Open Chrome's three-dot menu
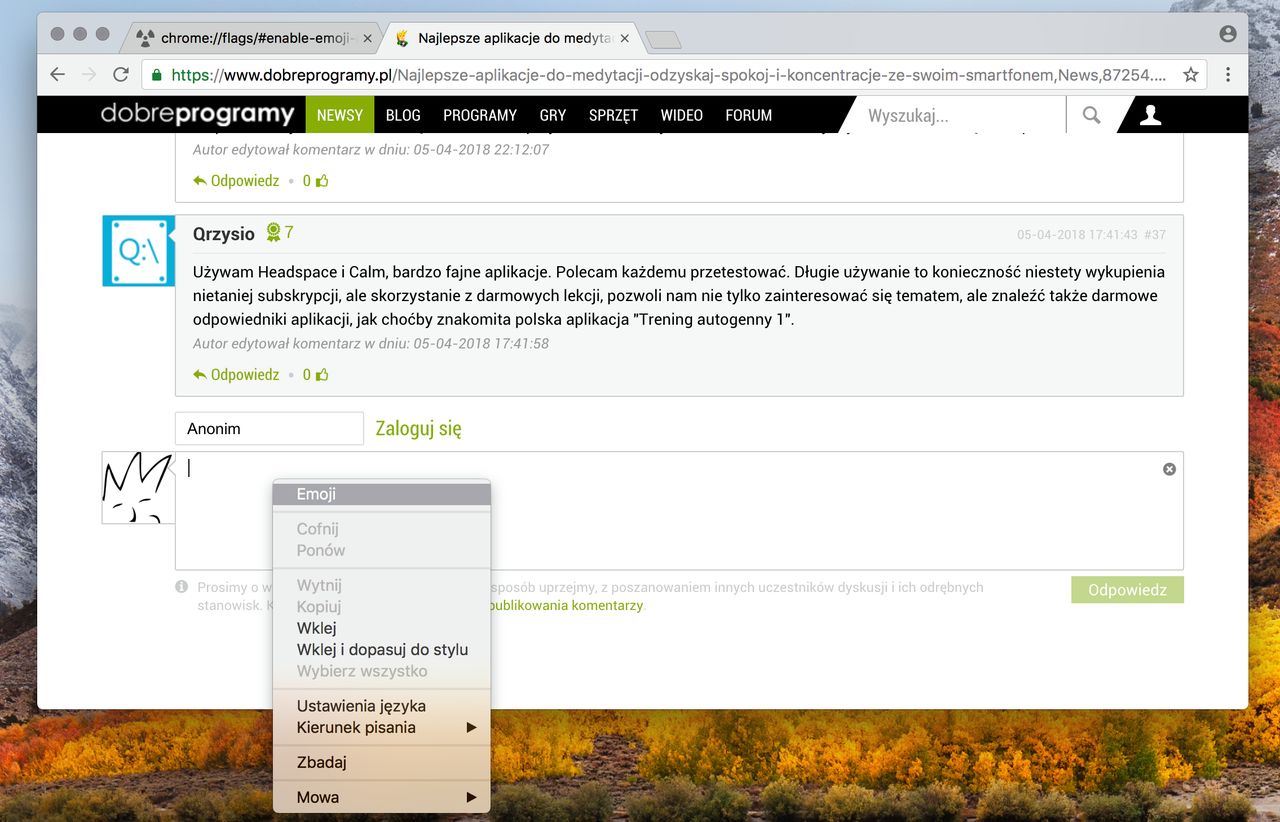The width and height of the screenshot is (1280, 822). [1228, 74]
